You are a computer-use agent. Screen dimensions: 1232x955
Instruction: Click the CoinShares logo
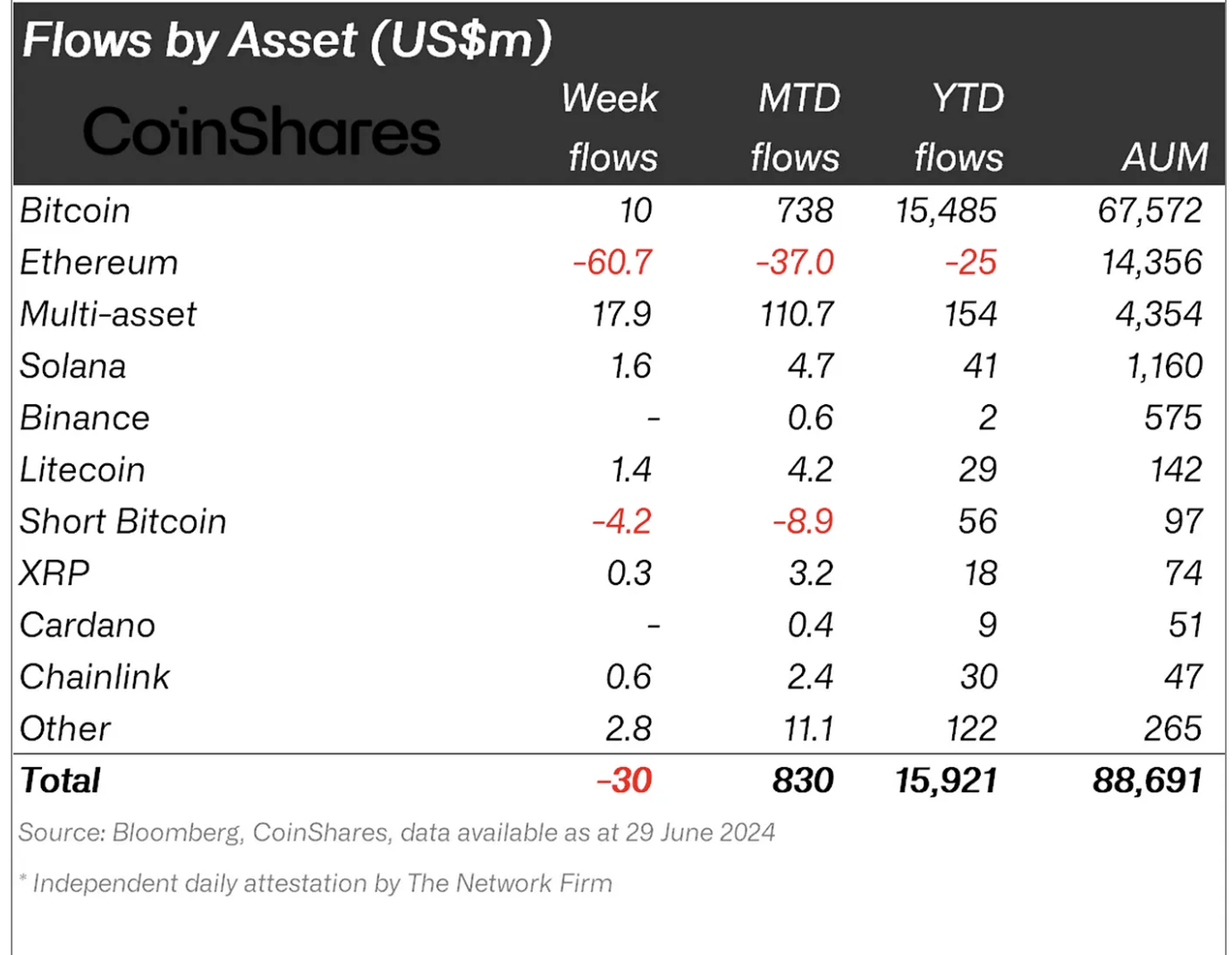[x=261, y=131]
